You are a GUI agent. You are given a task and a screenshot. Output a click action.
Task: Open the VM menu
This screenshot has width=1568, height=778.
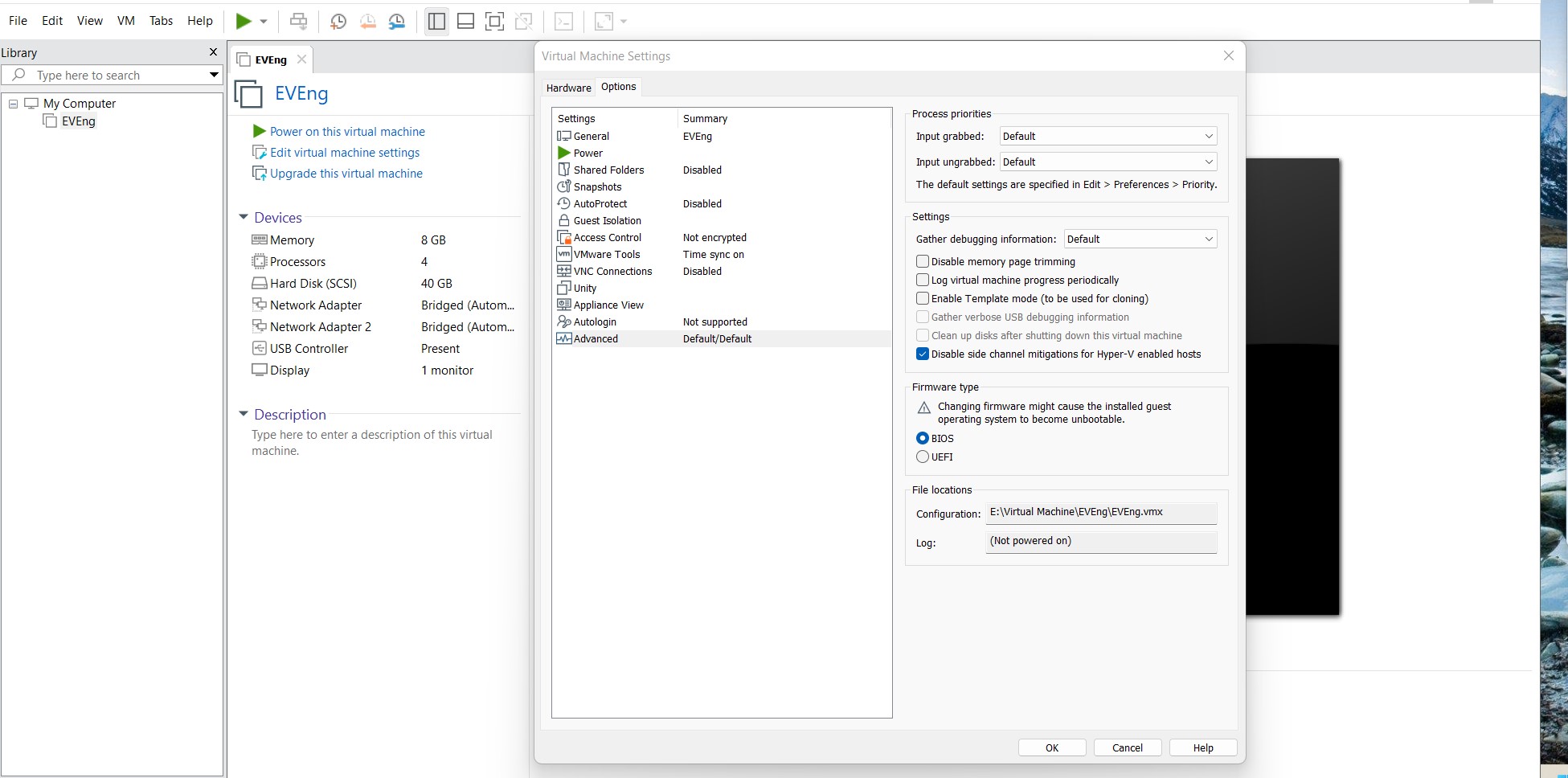click(126, 21)
